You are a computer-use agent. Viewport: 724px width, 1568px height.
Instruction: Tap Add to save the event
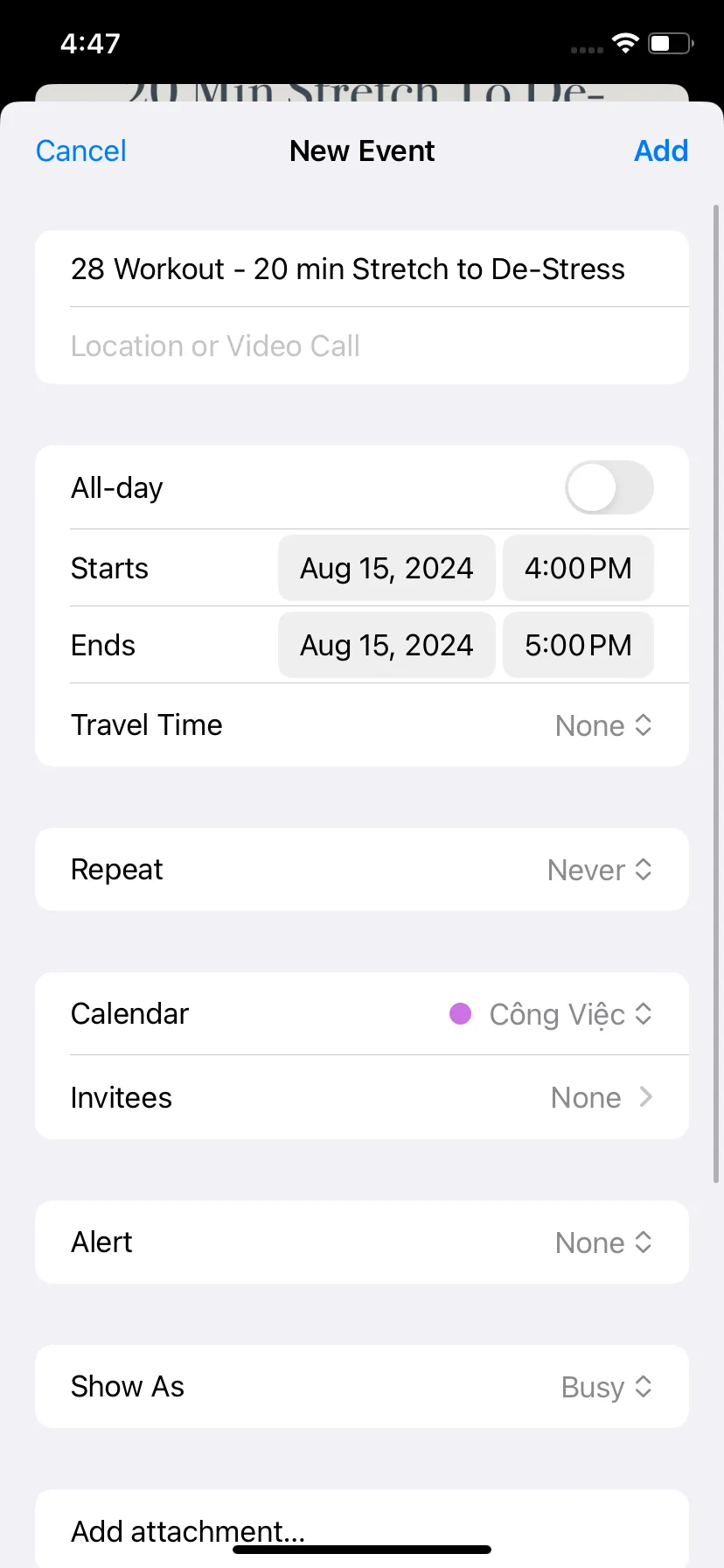pos(661,150)
